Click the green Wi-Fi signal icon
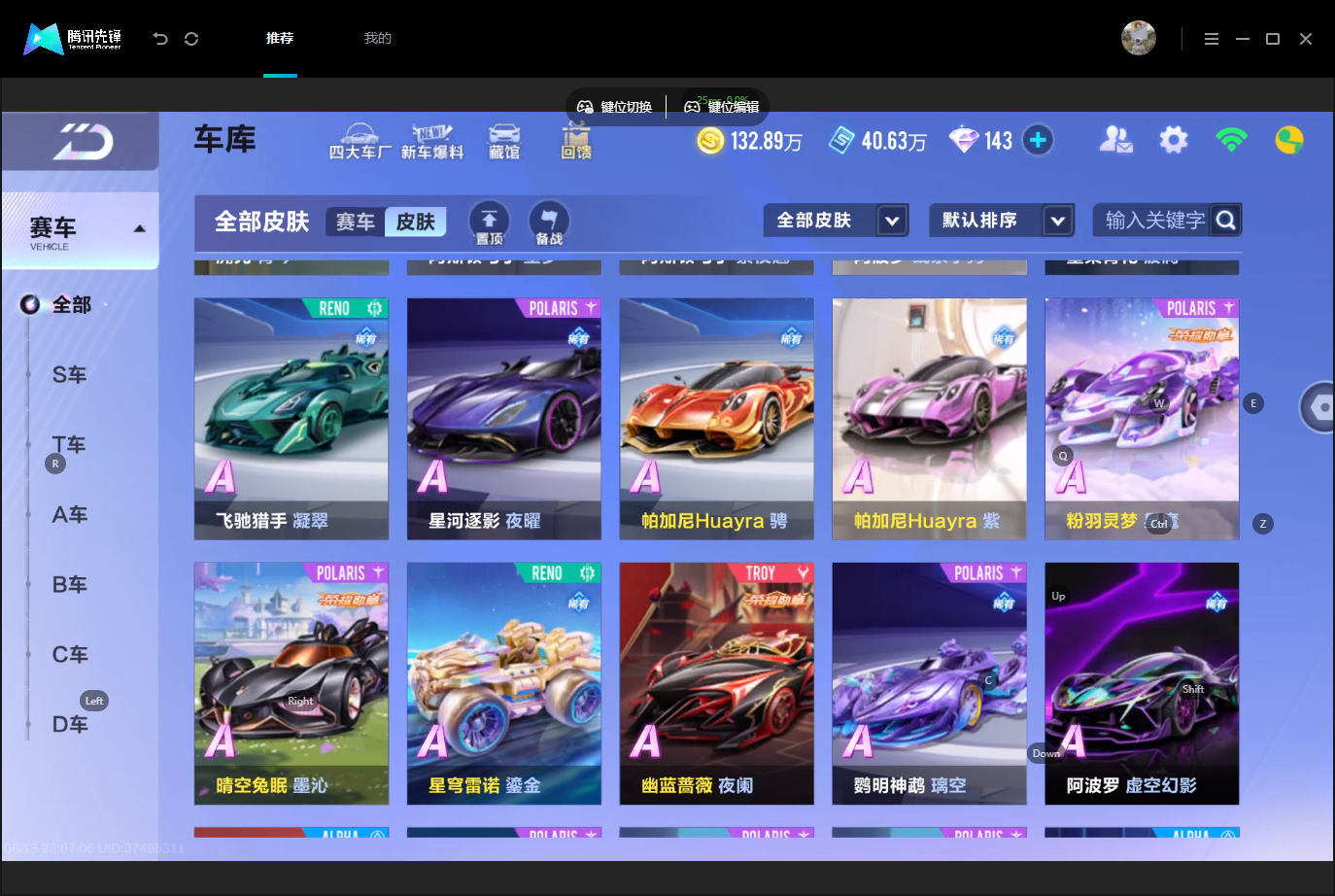Screen dimensions: 1335x896 1231,140
